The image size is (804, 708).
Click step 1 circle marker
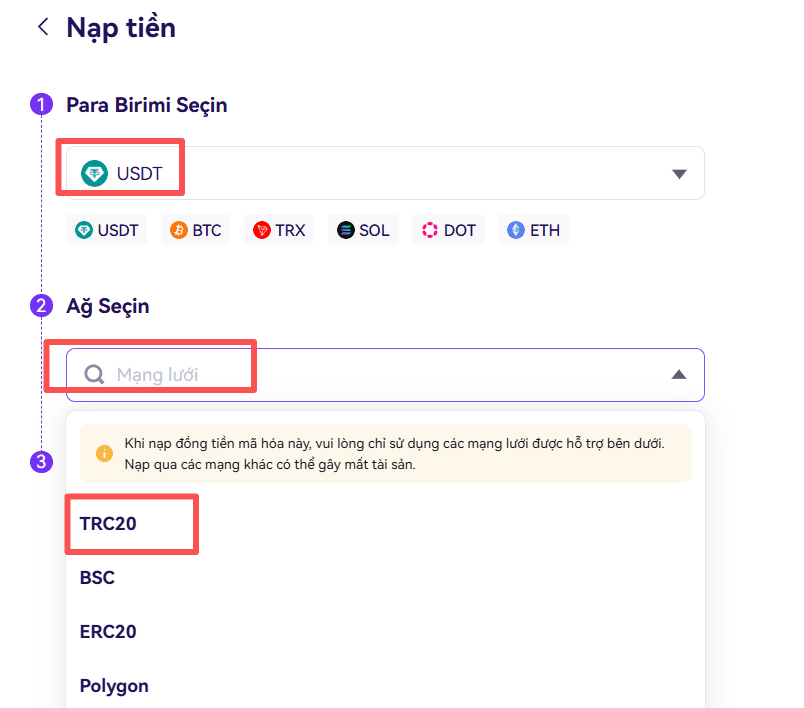tap(42, 105)
